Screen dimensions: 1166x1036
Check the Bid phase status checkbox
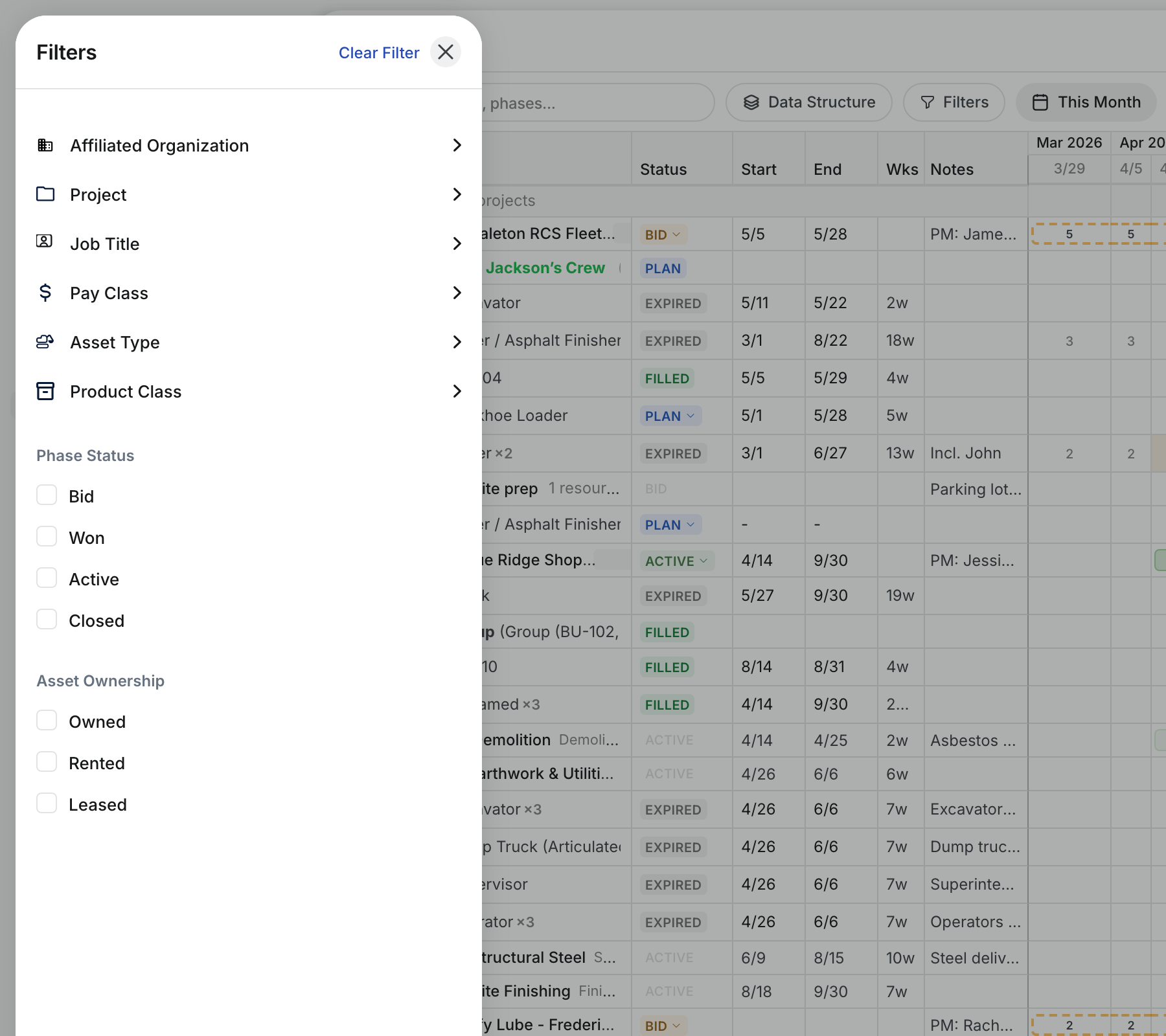47,495
